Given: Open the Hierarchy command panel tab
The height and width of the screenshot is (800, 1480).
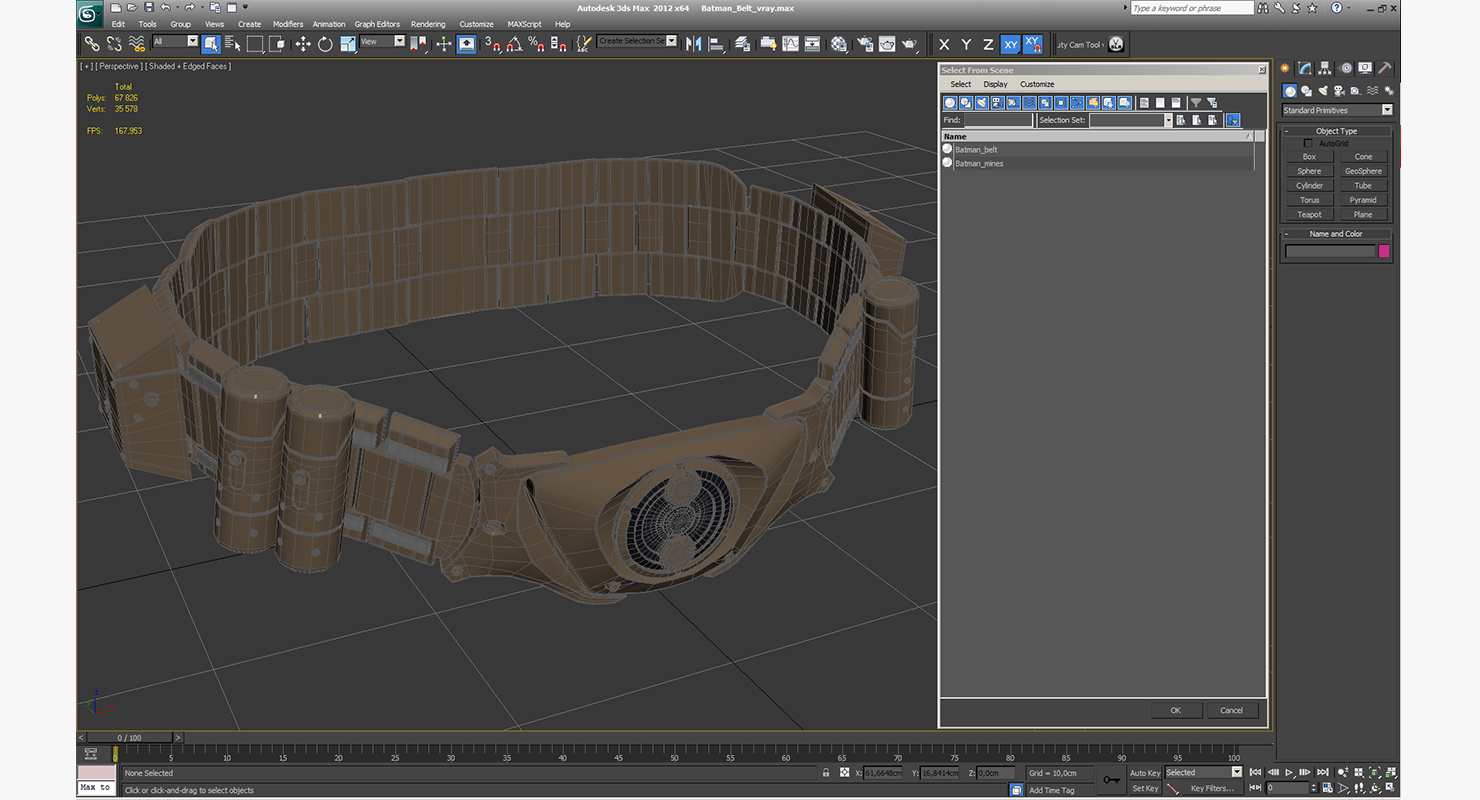Looking at the screenshot, I should coord(1325,68).
